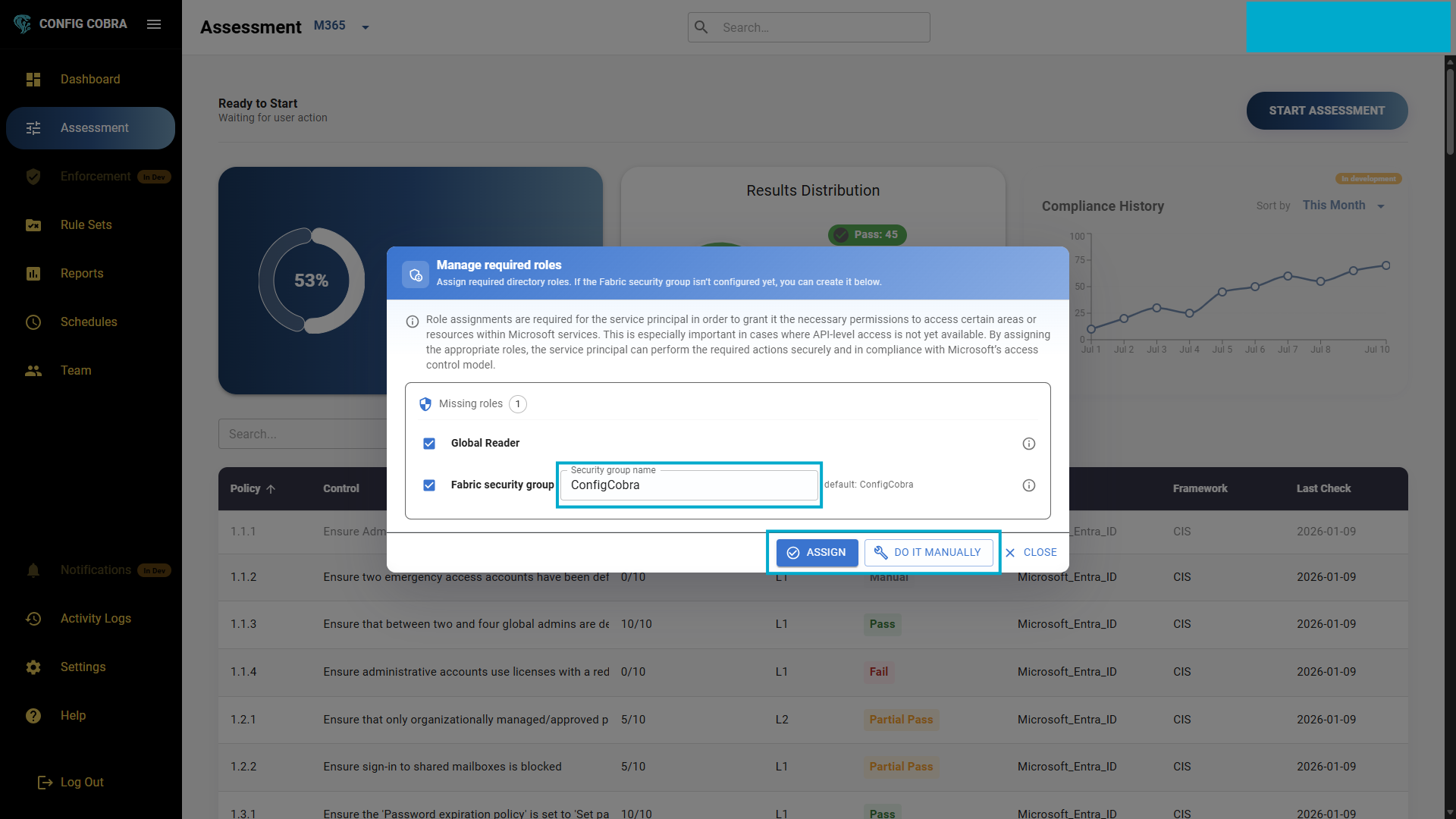Click the magnifier icon in the top search bar
The width and height of the screenshot is (1456, 819).
click(x=701, y=27)
